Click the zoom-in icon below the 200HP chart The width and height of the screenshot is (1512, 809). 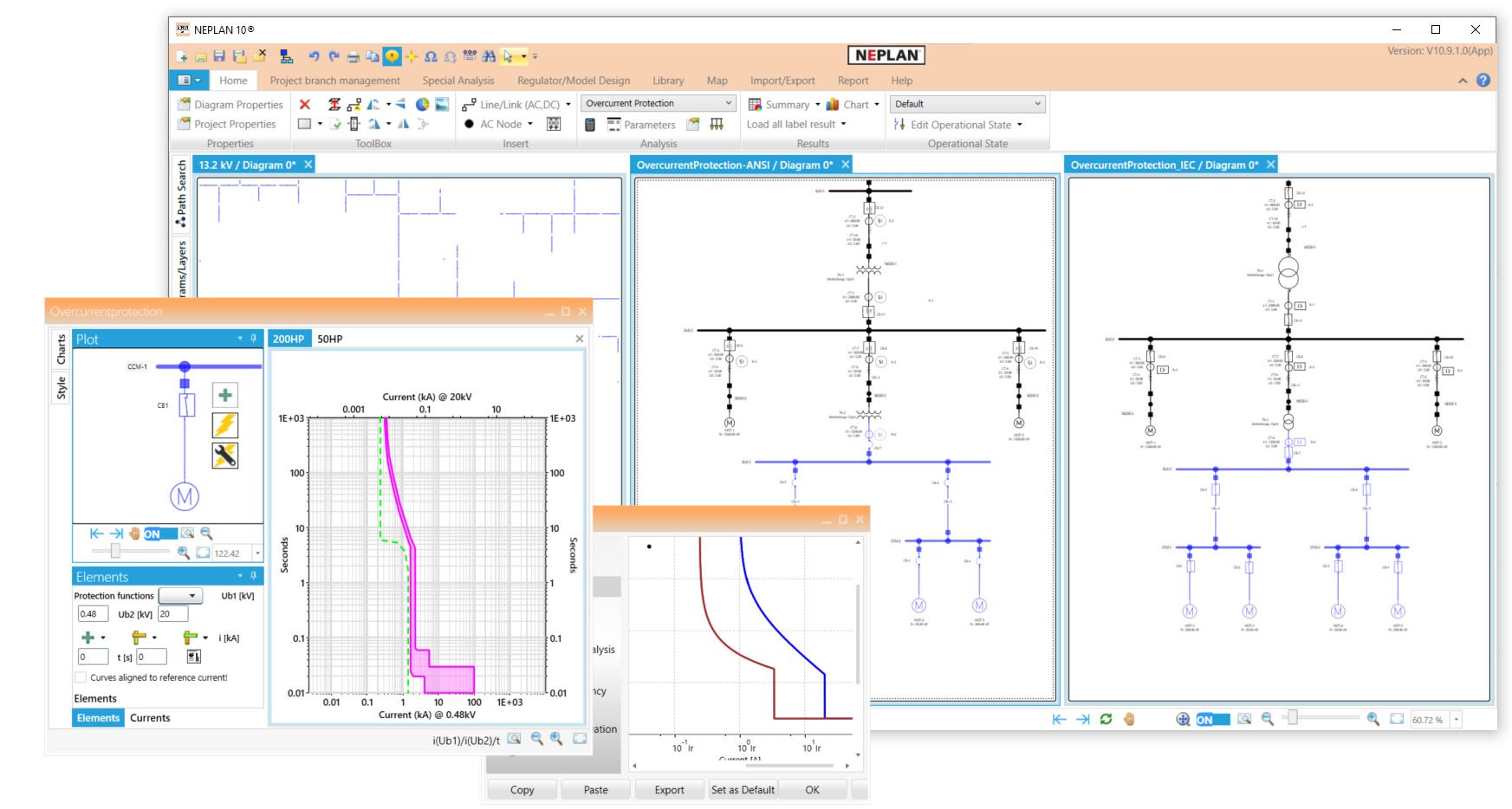pyautogui.click(x=556, y=739)
